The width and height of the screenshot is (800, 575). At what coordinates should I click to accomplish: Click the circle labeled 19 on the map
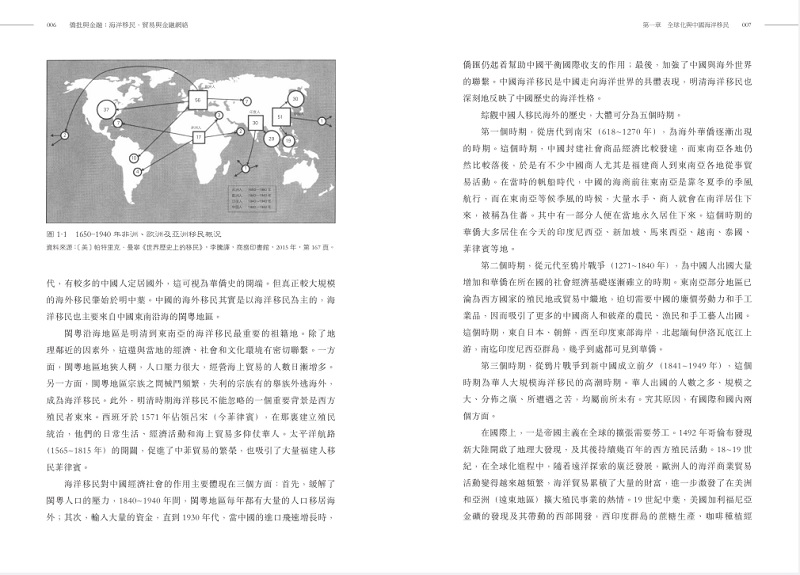click(288, 140)
